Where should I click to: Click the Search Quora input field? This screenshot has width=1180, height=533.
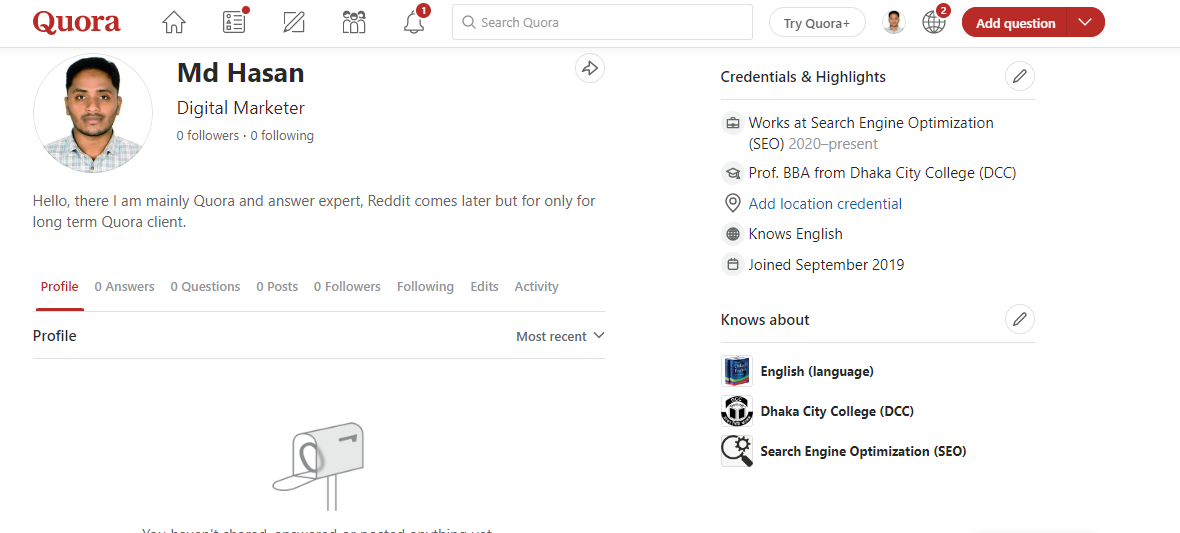[602, 23]
